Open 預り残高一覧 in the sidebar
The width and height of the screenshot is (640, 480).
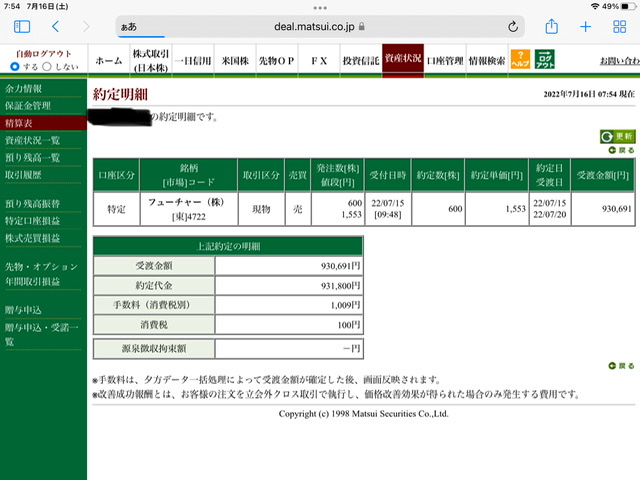32,158
